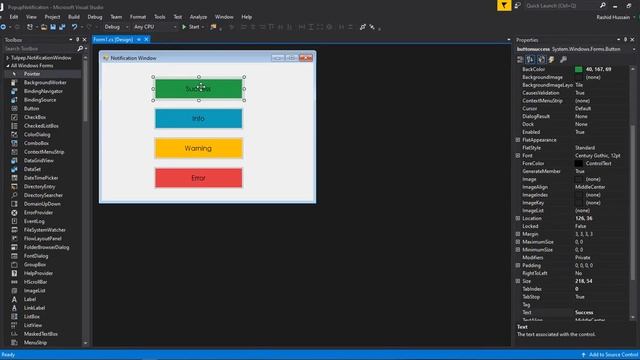Close the Form1.cs [Design] tab
Image resolution: width=640 pixels, height=360 pixels.
pyautogui.click(x=146, y=40)
